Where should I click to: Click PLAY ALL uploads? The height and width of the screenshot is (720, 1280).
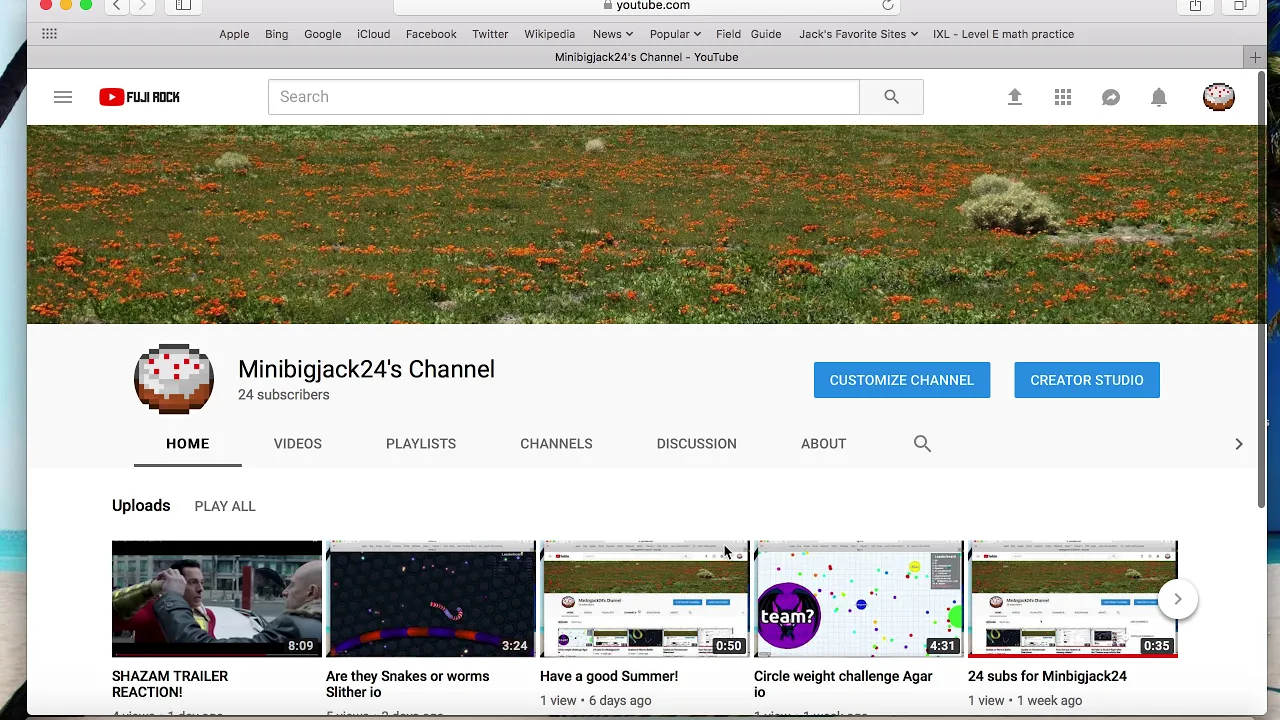[x=225, y=506]
